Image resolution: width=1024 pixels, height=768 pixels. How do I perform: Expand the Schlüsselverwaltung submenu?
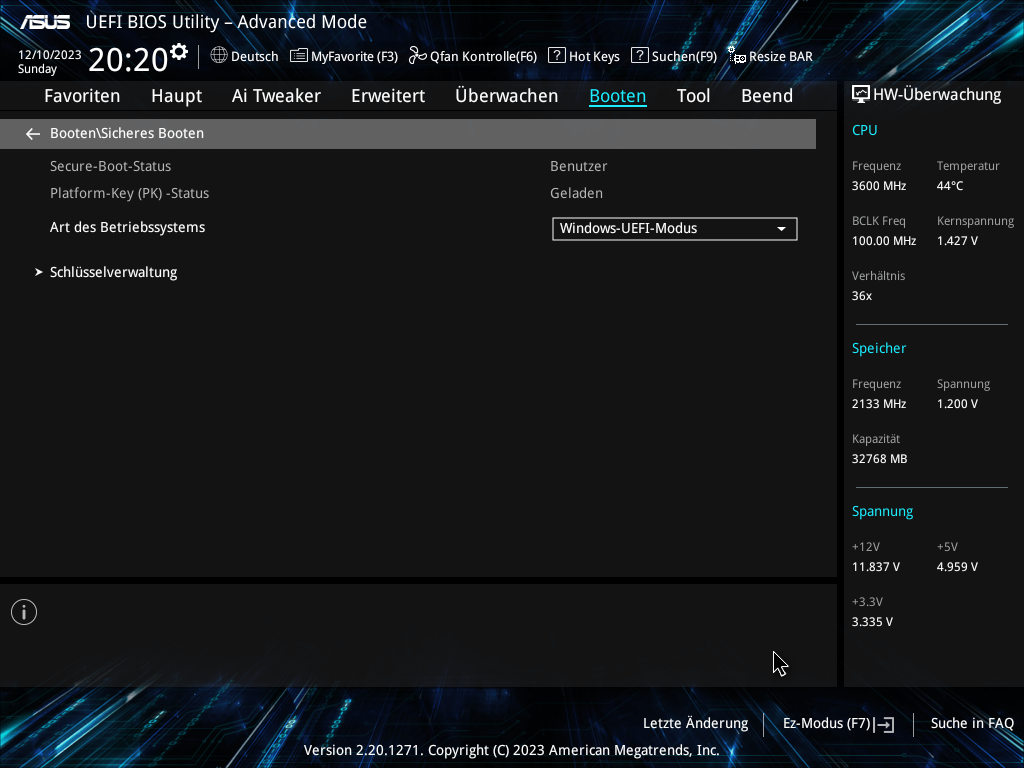click(113, 272)
